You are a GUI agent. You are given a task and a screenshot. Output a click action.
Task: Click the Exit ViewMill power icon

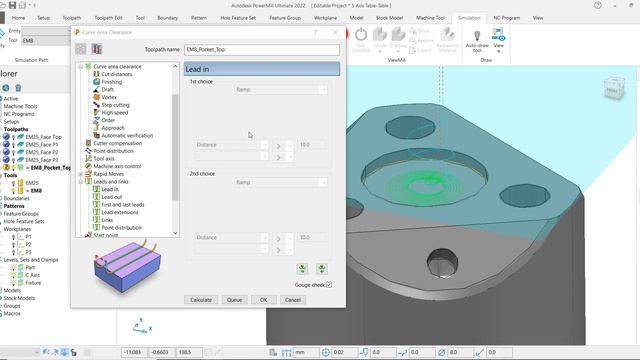click(x=361, y=35)
